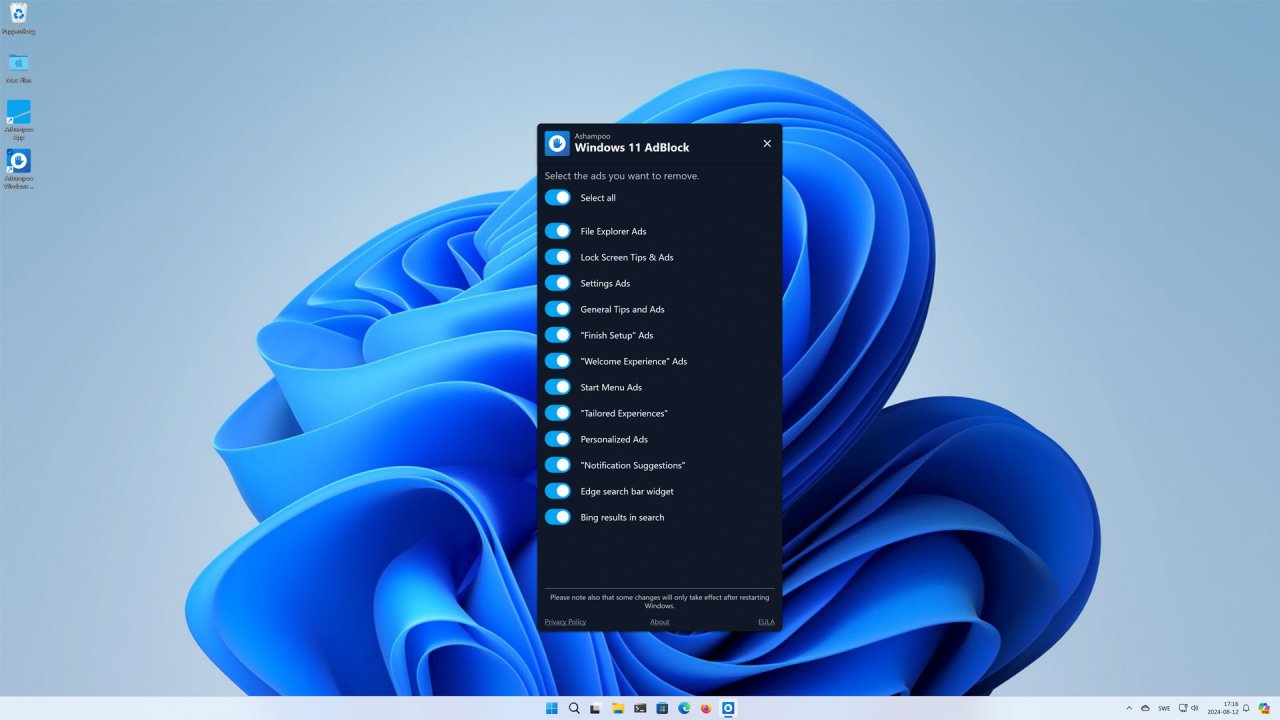Open taskbar Search
The image size is (1280, 720).
pos(574,708)
